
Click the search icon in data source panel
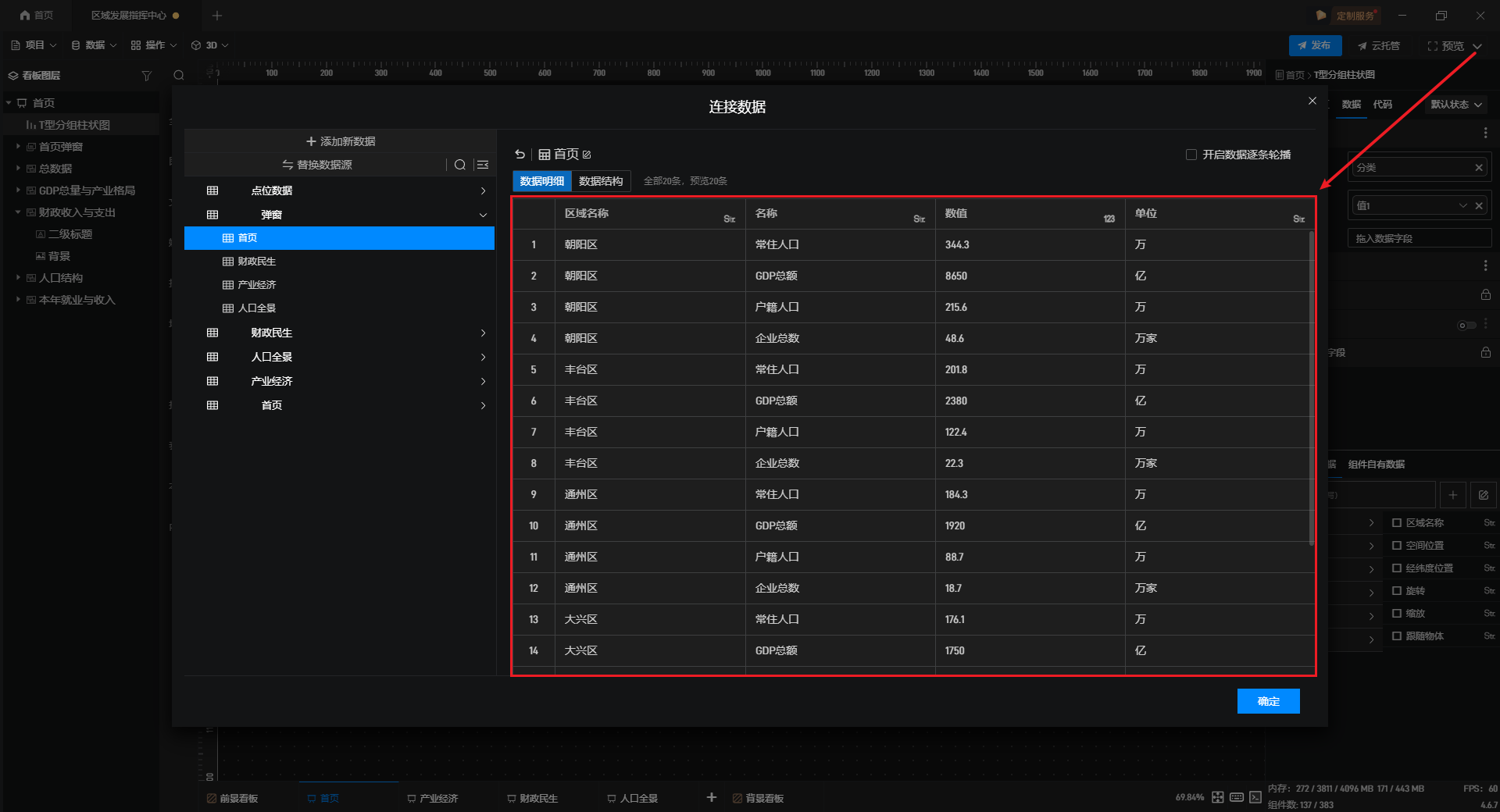[x=460, y=165]
